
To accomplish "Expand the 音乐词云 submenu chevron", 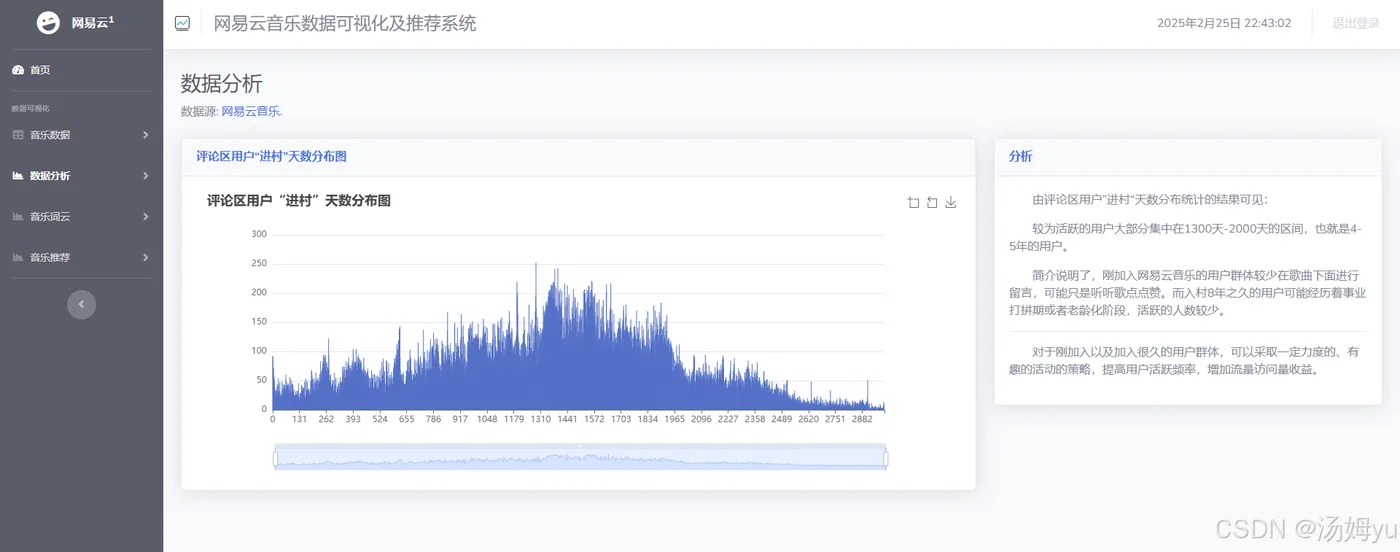I will 145,216.
